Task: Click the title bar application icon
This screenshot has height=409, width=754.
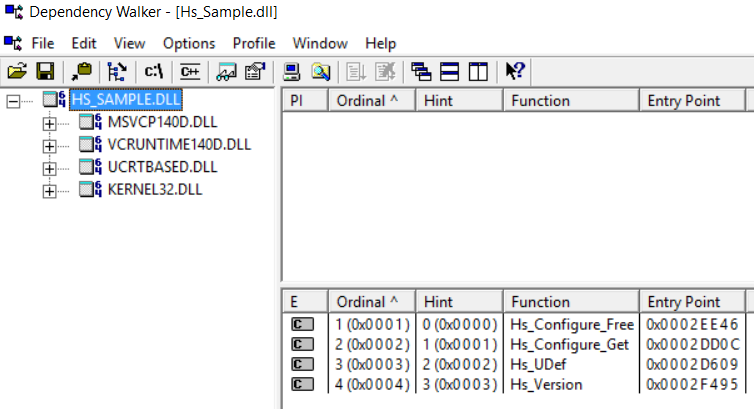Action: click(x=13, y=12)
